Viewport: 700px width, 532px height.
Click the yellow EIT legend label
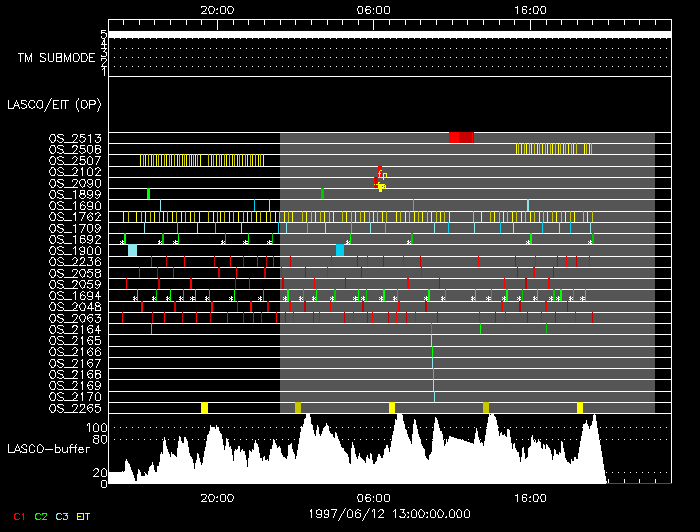(x=84, y=516)
